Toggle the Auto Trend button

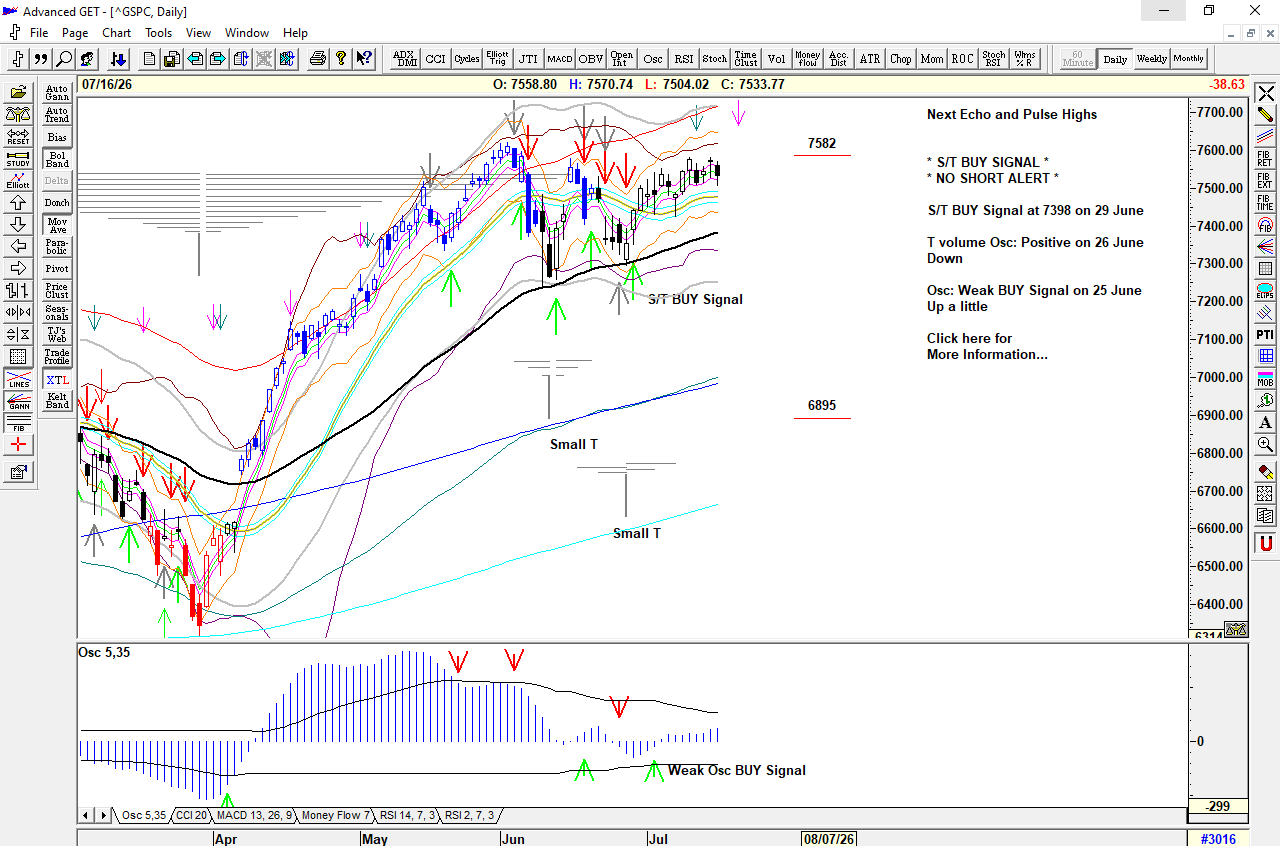[x=57, y=115]
